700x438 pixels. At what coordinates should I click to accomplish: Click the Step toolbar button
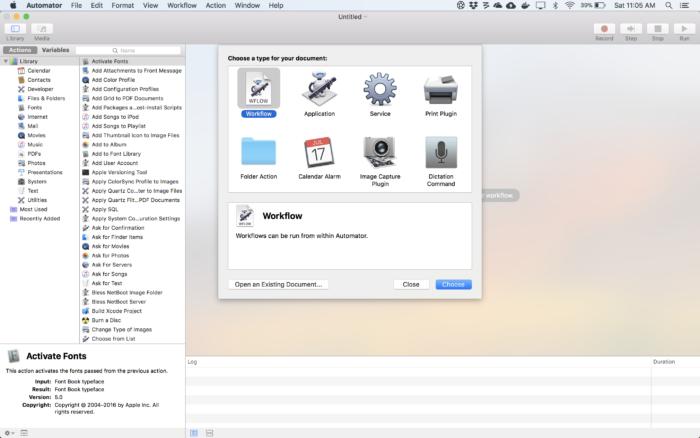pyautogui.click(x=631, y=29)
